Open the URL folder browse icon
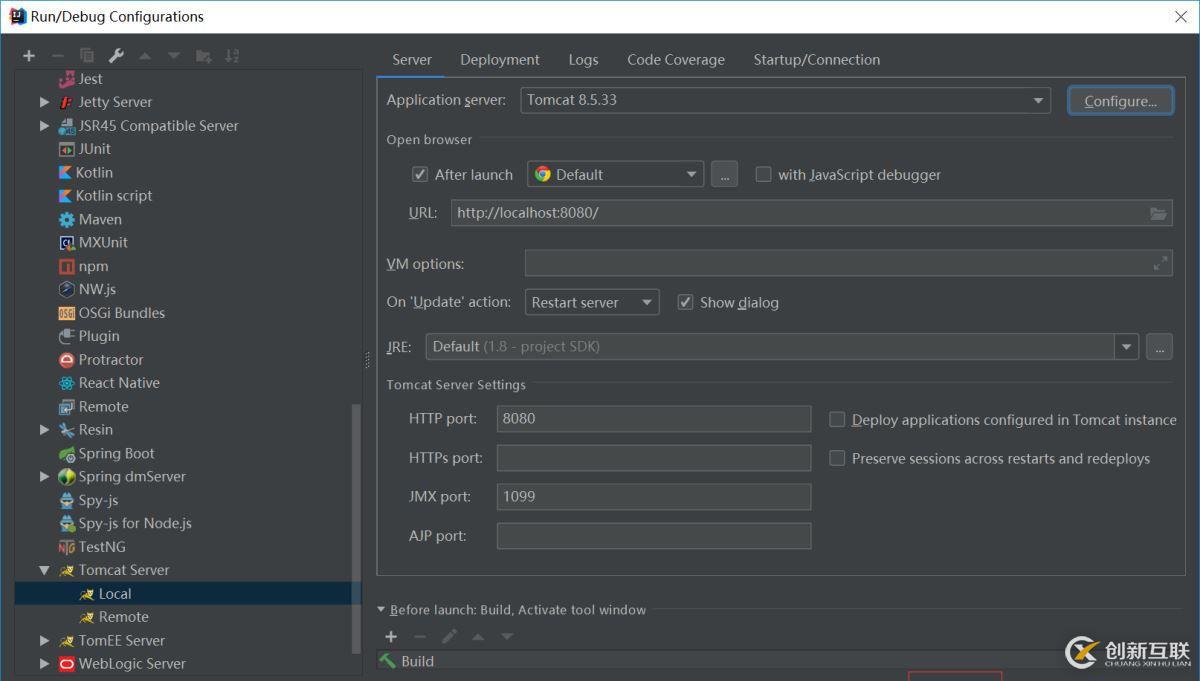 click(1159, 212)
